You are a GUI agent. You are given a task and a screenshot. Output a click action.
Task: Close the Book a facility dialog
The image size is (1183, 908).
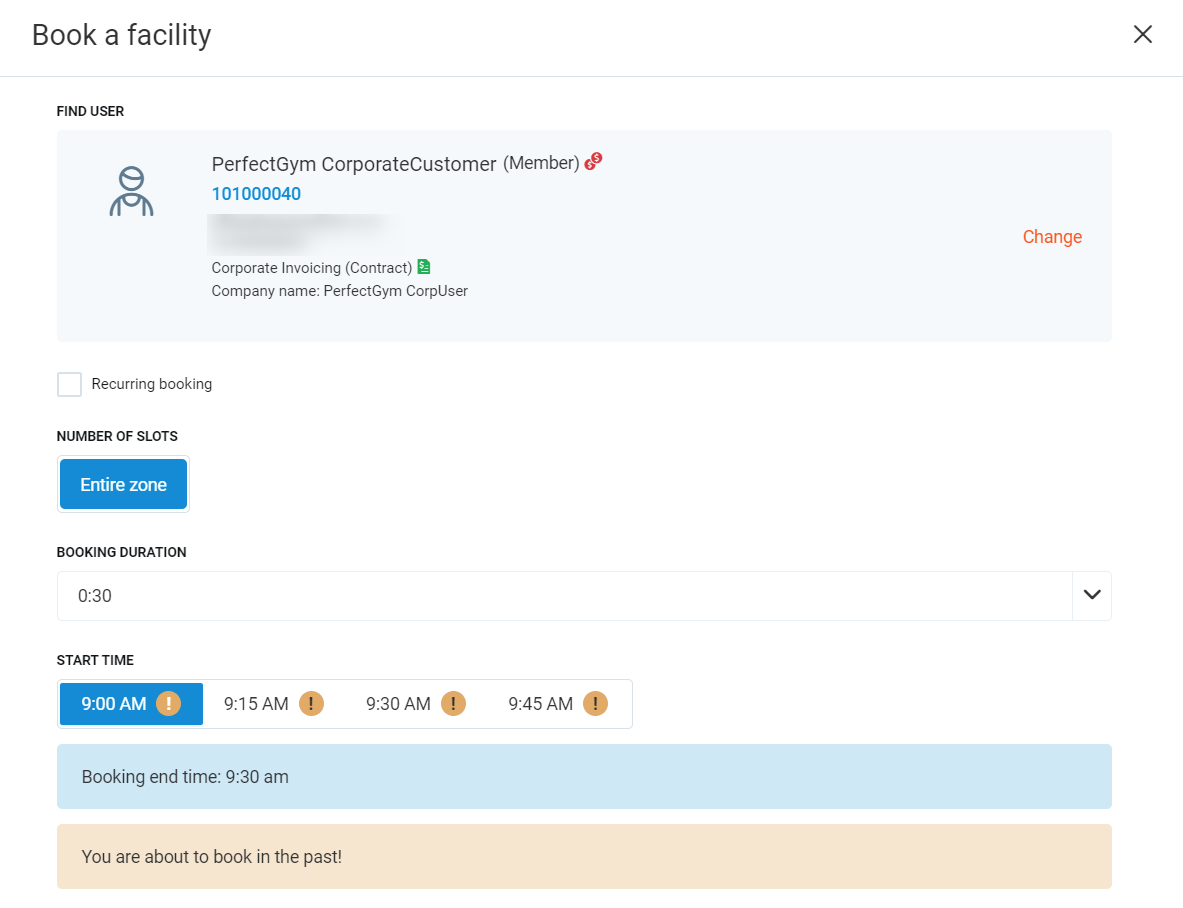1142,35
